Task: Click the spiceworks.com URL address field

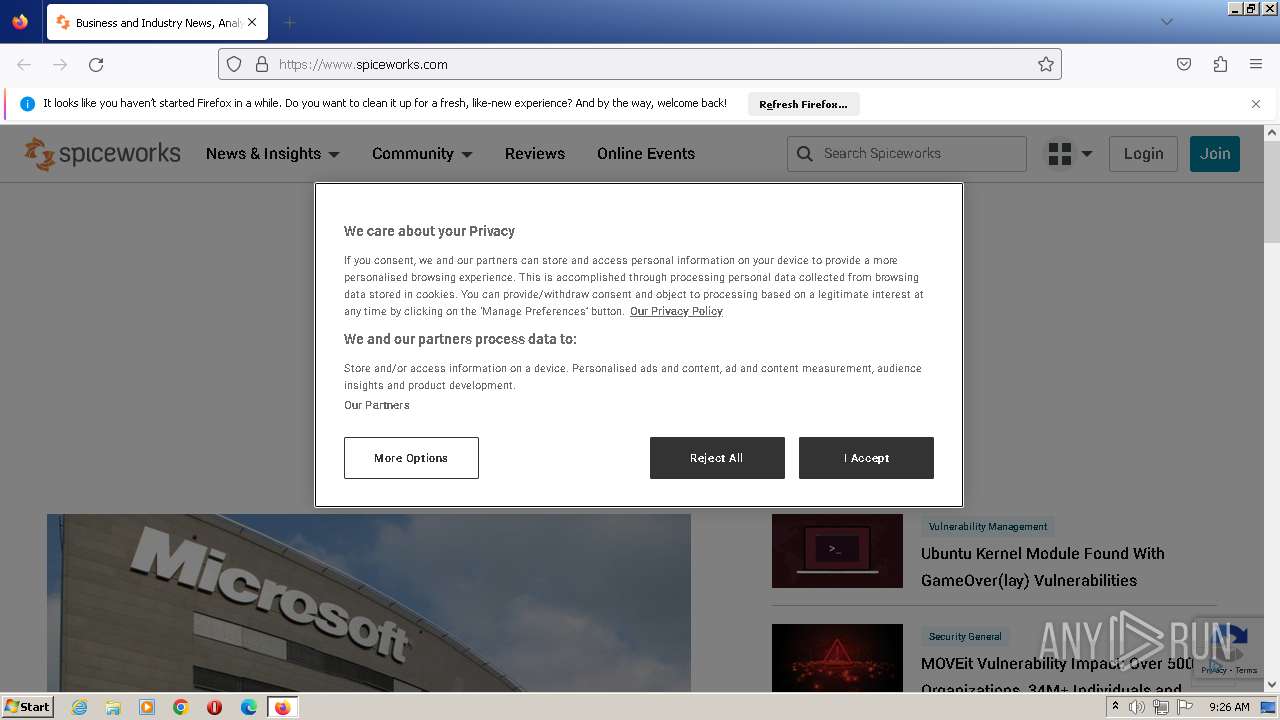Action: tap(640, 64)
